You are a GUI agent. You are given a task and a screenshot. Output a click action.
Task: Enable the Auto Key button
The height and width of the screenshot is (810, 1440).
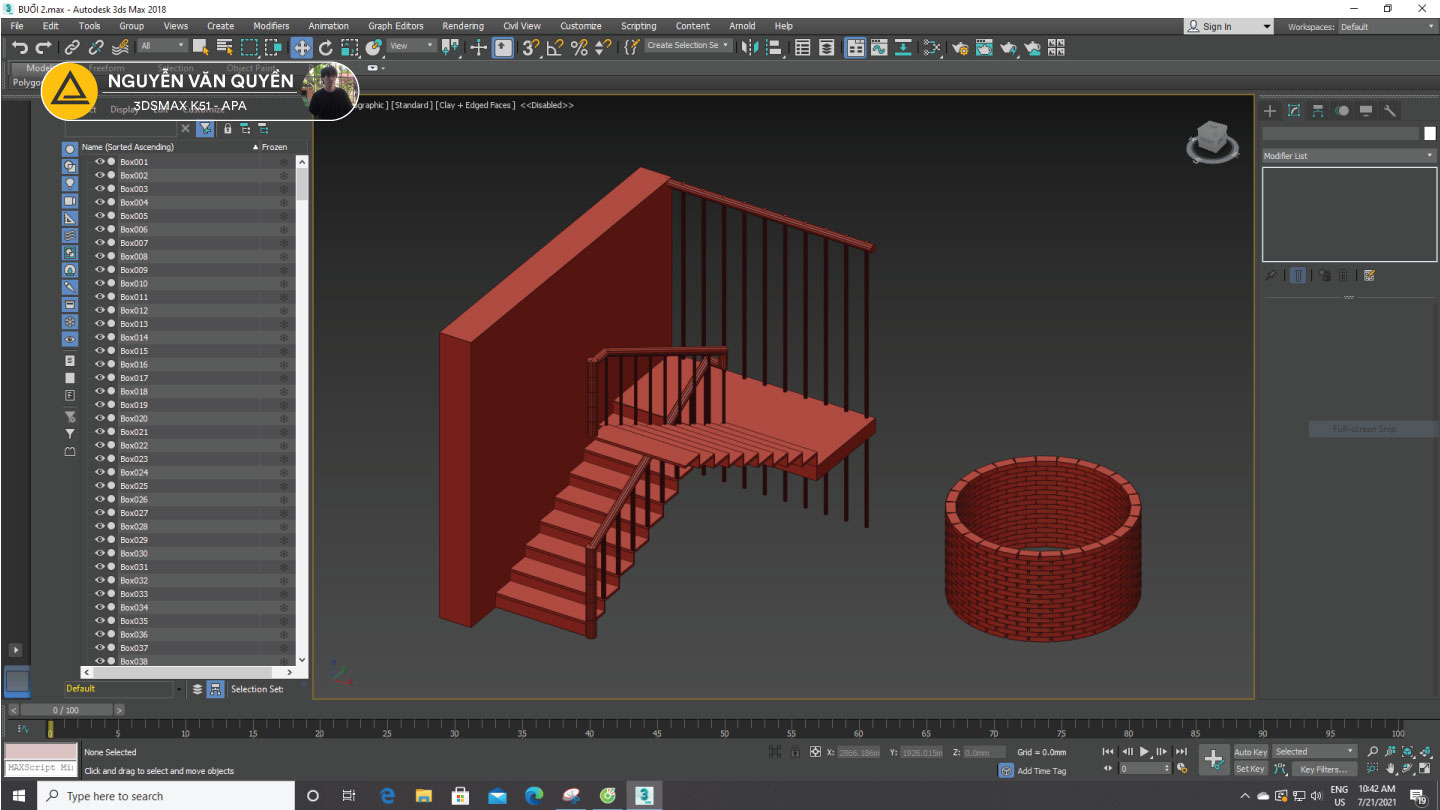pos(1250,752)
